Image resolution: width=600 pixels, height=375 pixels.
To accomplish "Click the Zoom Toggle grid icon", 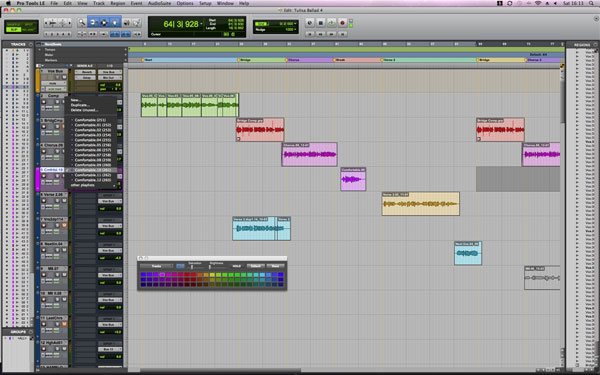I will [x=82, y=34].
